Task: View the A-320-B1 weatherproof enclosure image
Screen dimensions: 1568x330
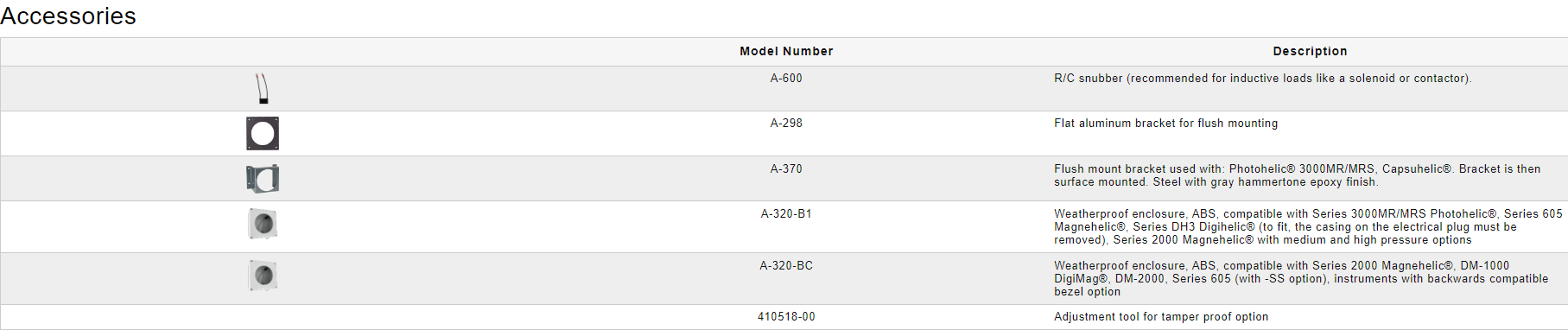Action: tap(263, 224)
